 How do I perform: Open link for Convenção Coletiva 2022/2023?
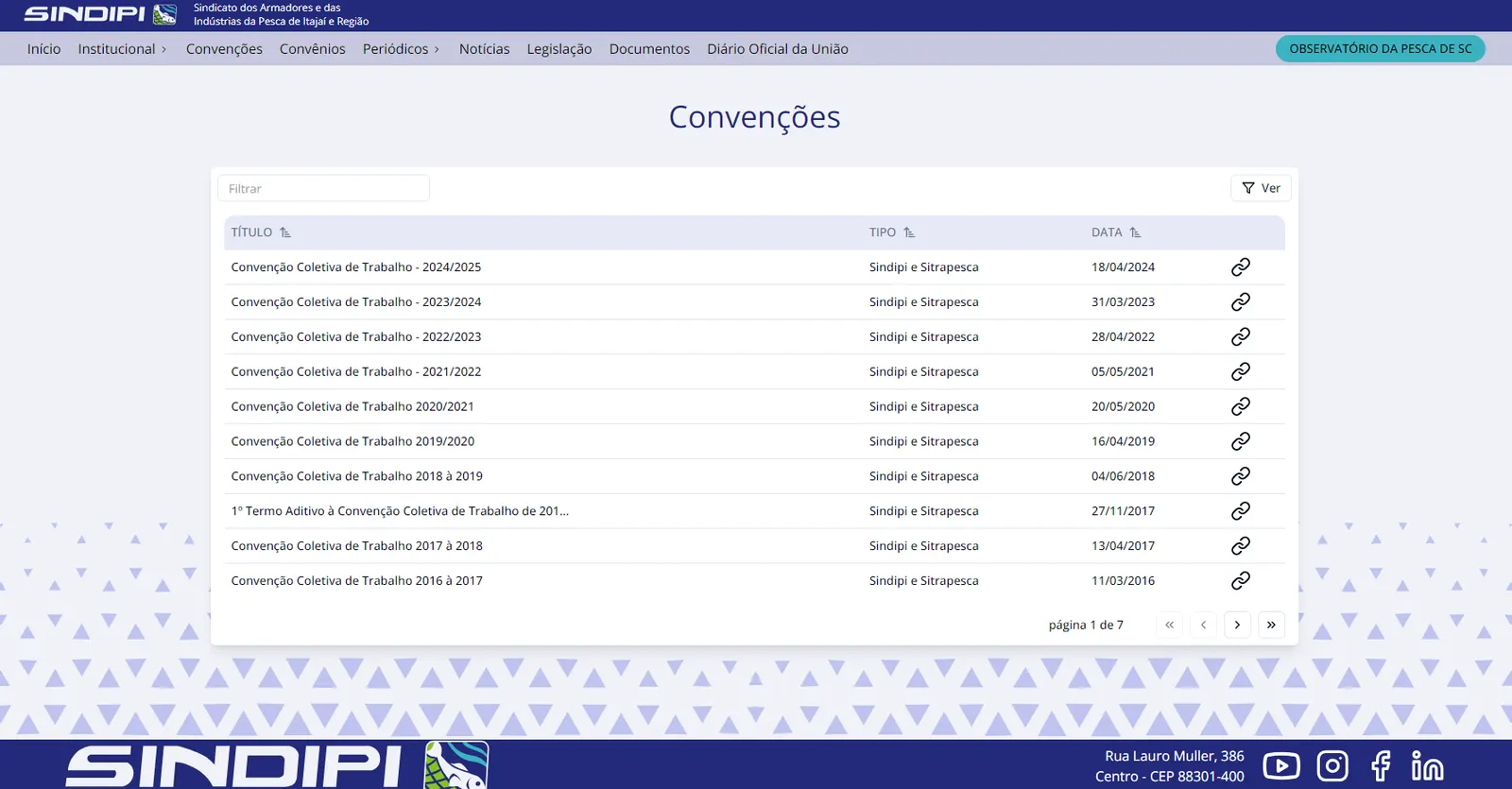tap(1241, 336)
